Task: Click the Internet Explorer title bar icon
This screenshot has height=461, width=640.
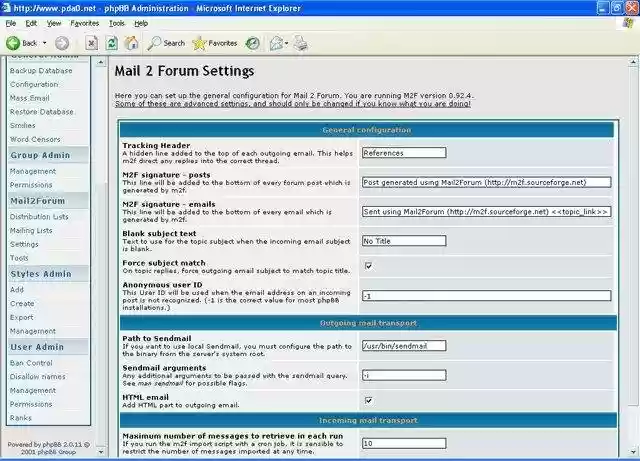Action: point(6,7)
